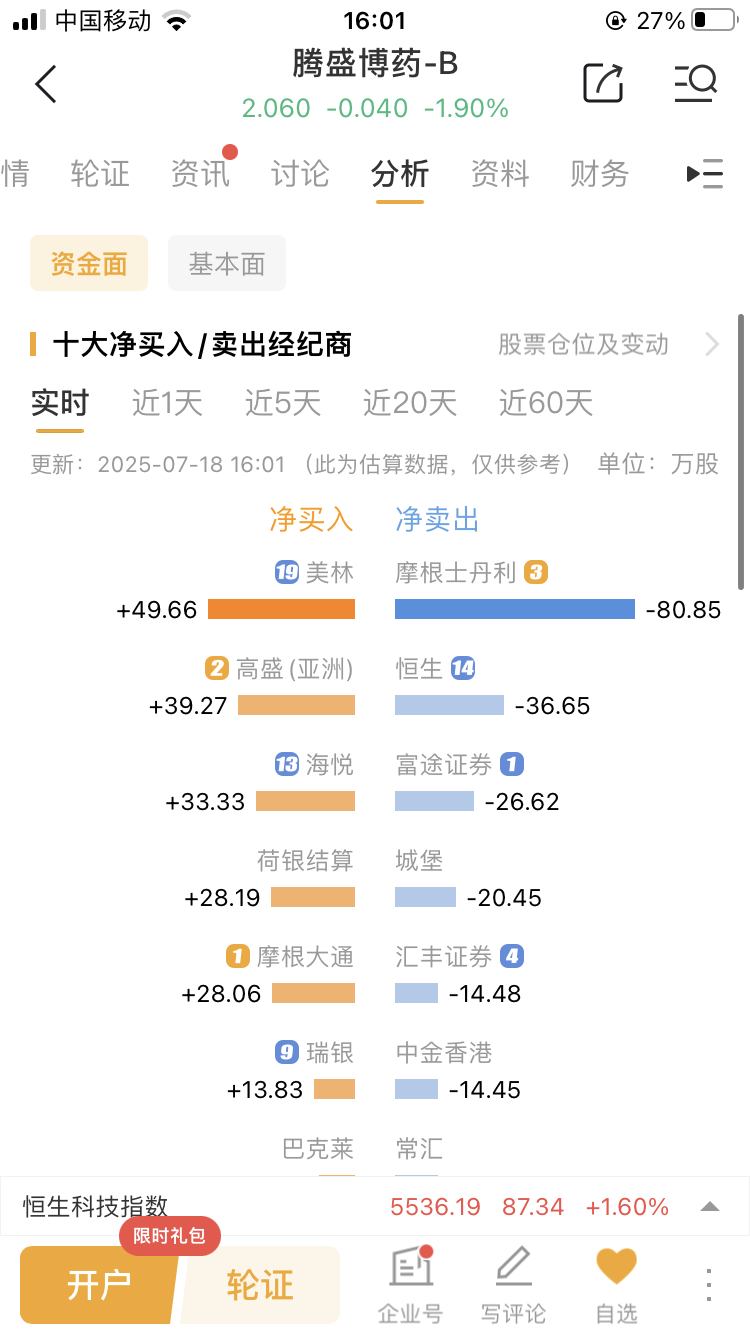The image size is (750, 1334).
Task: Open the share icon at top
Action: [603, 83]
